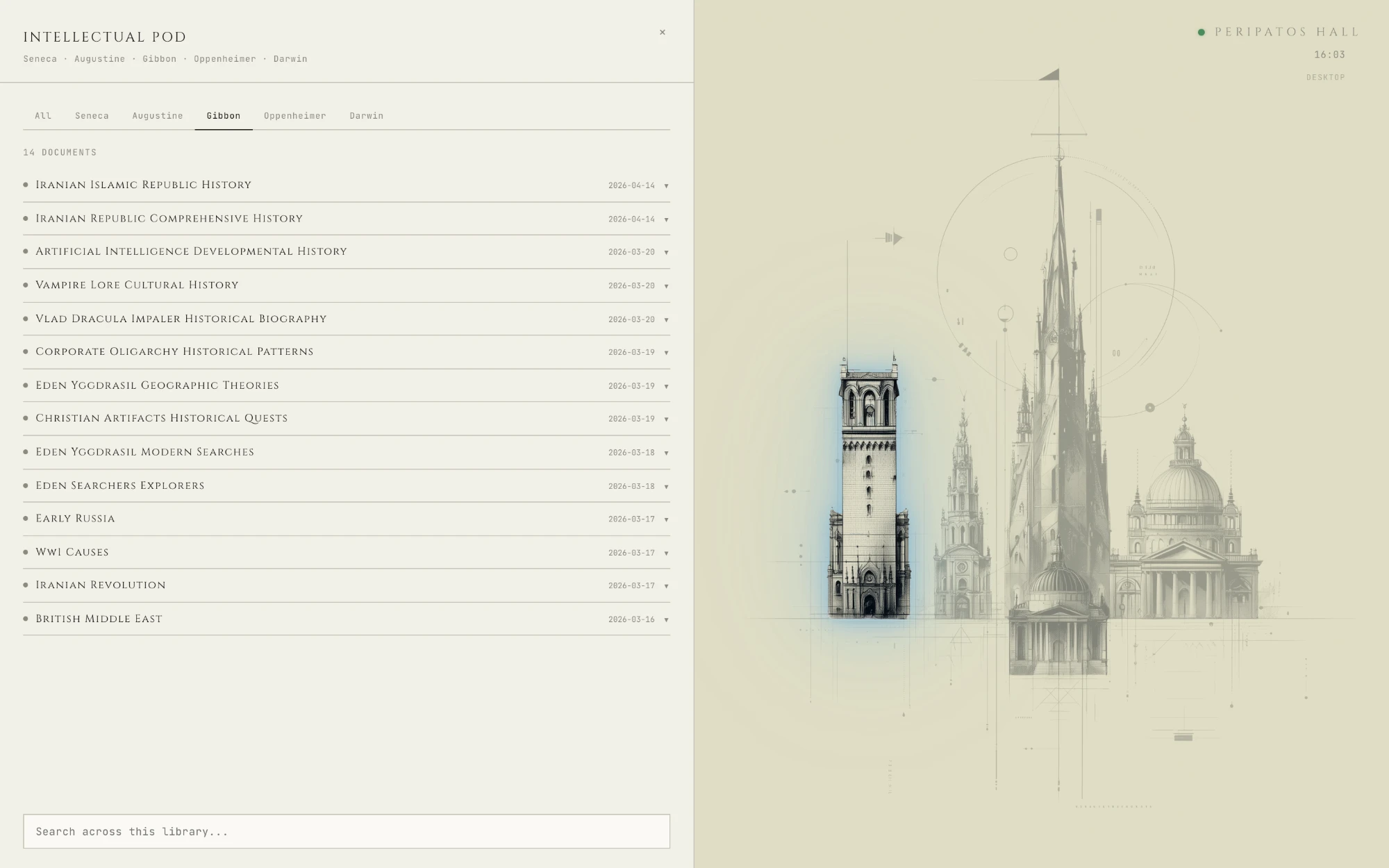Switch to the Seneca tab
Screen dimensions: 1389x868
(x=92, y=116)
